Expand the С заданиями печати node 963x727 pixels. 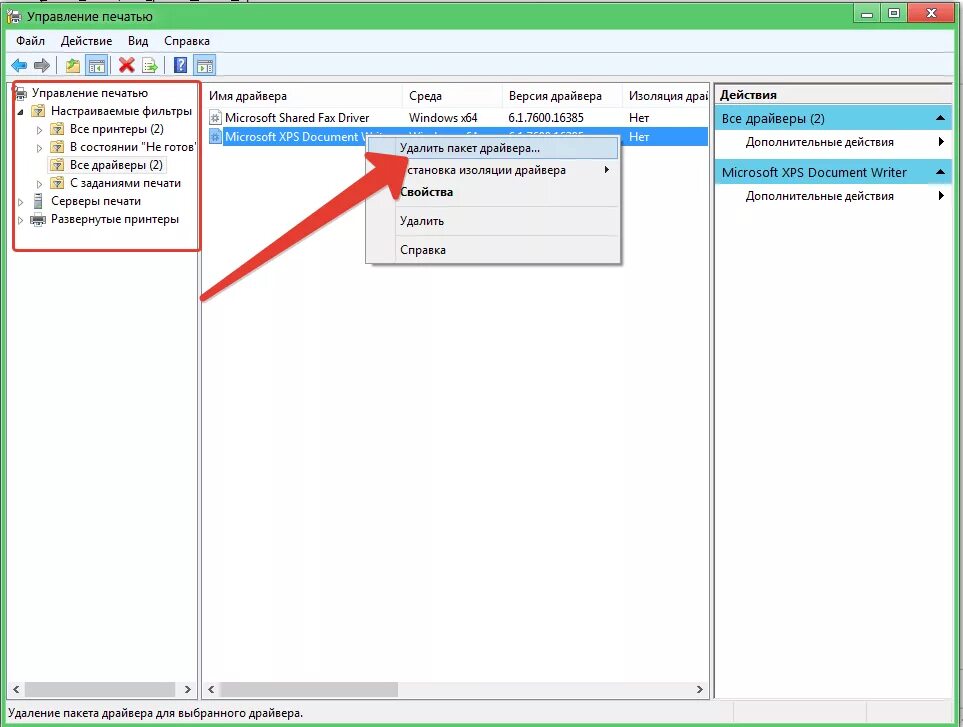39,184
